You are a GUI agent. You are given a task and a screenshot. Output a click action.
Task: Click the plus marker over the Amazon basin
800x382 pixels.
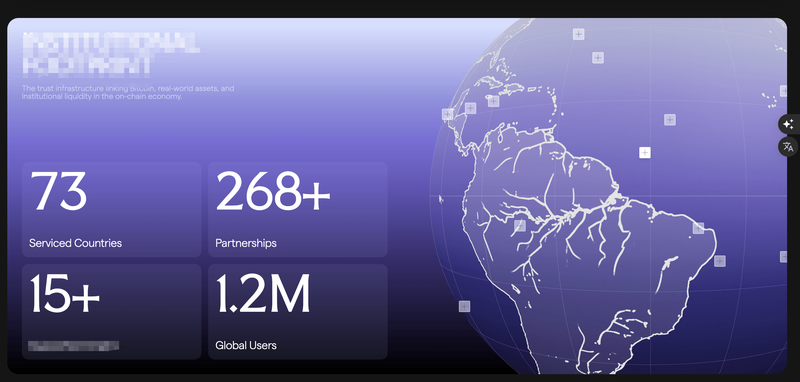click(x=519, y=225)
